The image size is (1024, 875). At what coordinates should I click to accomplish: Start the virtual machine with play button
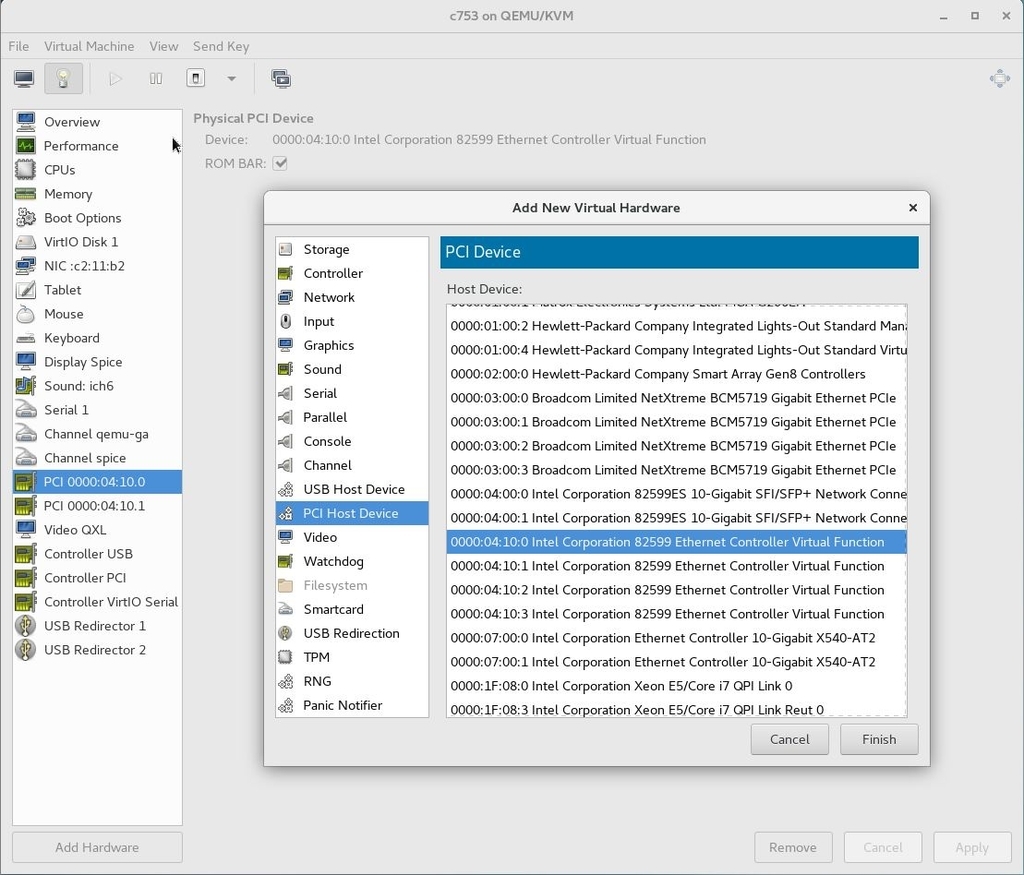point(116,79)
